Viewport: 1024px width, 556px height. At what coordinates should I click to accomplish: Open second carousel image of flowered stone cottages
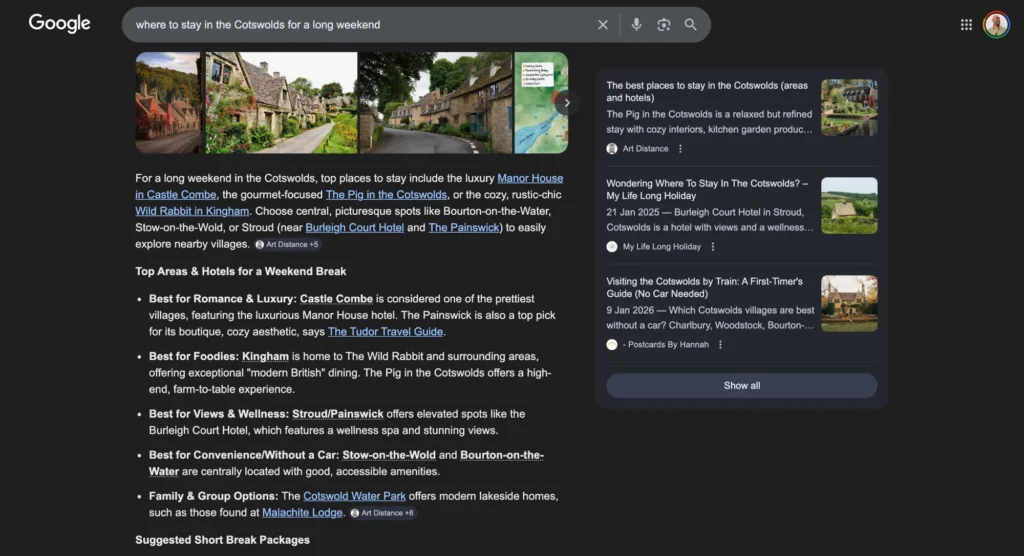pyautogui.click(x=281, y=103)
